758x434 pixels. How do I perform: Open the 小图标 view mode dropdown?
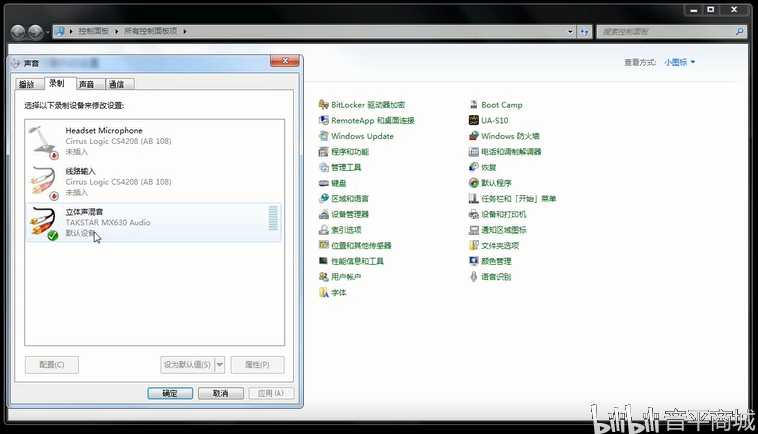(679, 62)
